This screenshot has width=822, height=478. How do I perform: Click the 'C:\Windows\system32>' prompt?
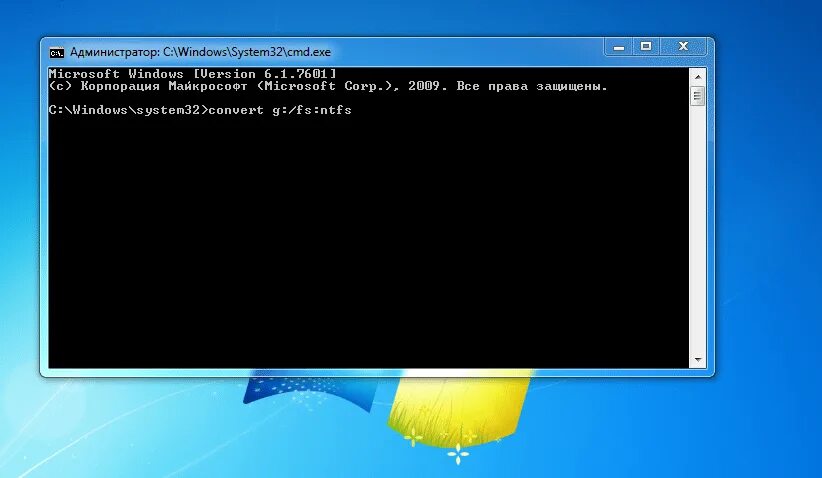[128, 110]
